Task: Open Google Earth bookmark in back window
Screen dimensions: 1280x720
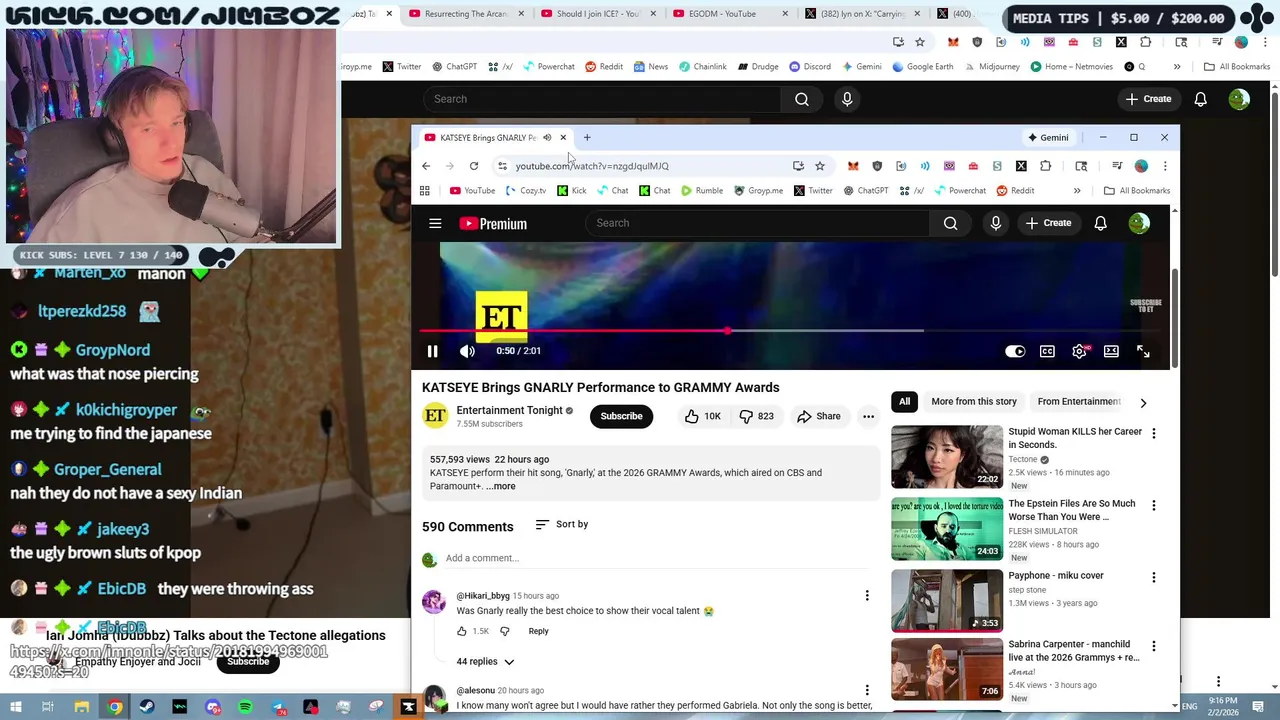Action: click(921, 67)
